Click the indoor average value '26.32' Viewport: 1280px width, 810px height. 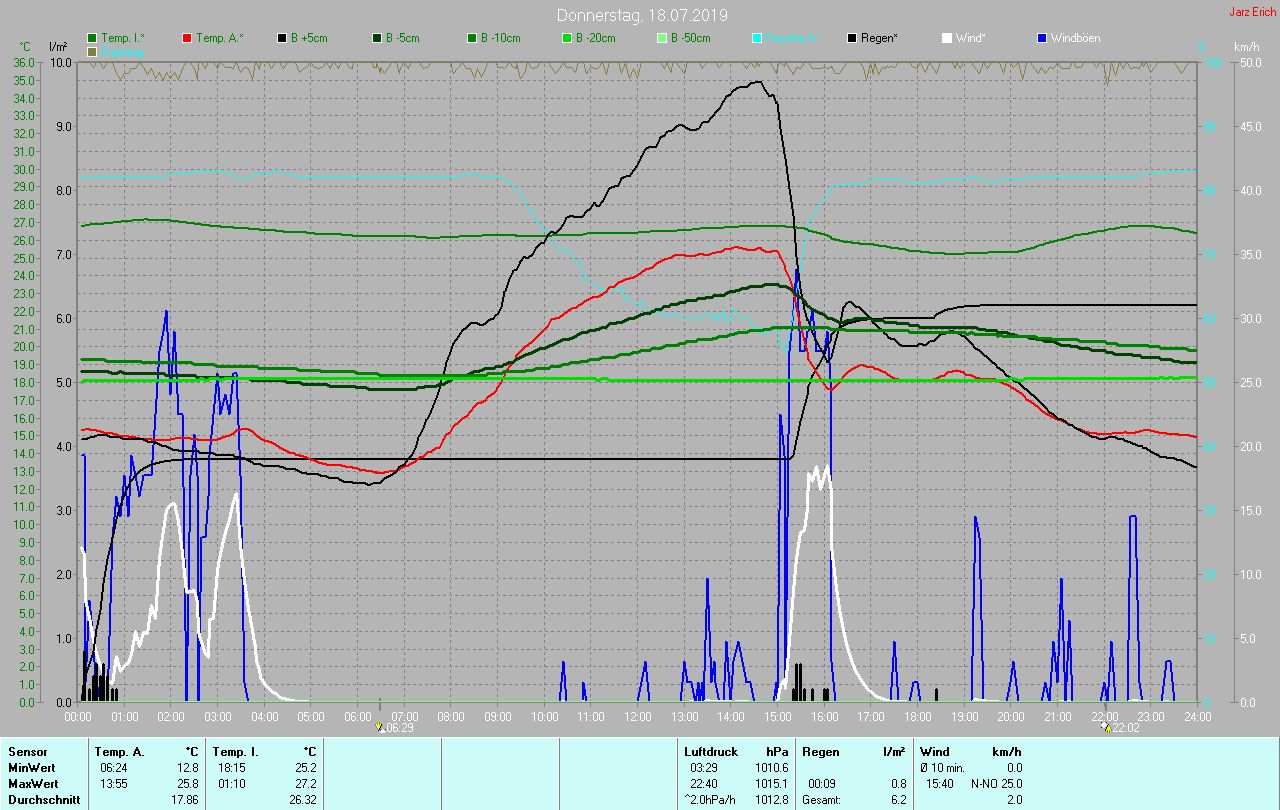(x=302, y=800)
